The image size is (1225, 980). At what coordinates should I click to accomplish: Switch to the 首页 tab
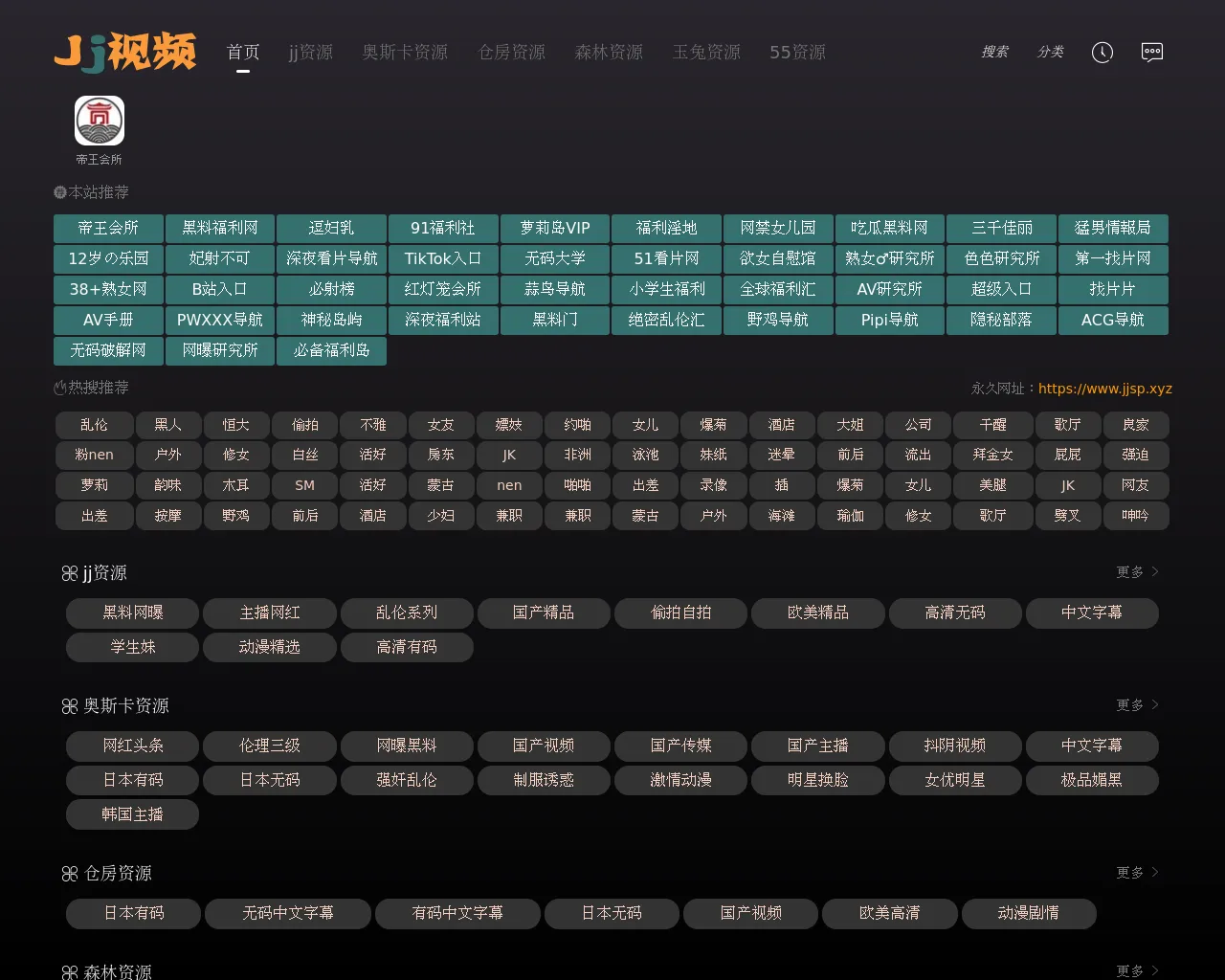click(243, 53)
